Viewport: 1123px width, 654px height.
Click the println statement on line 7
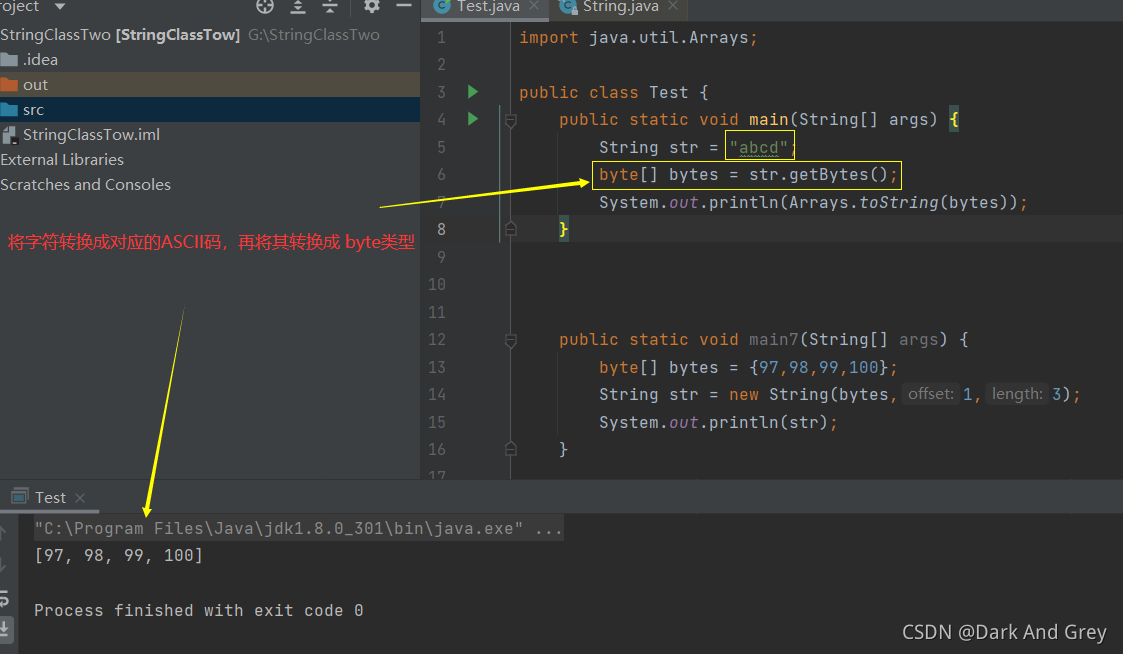click(x=813, y=203)
